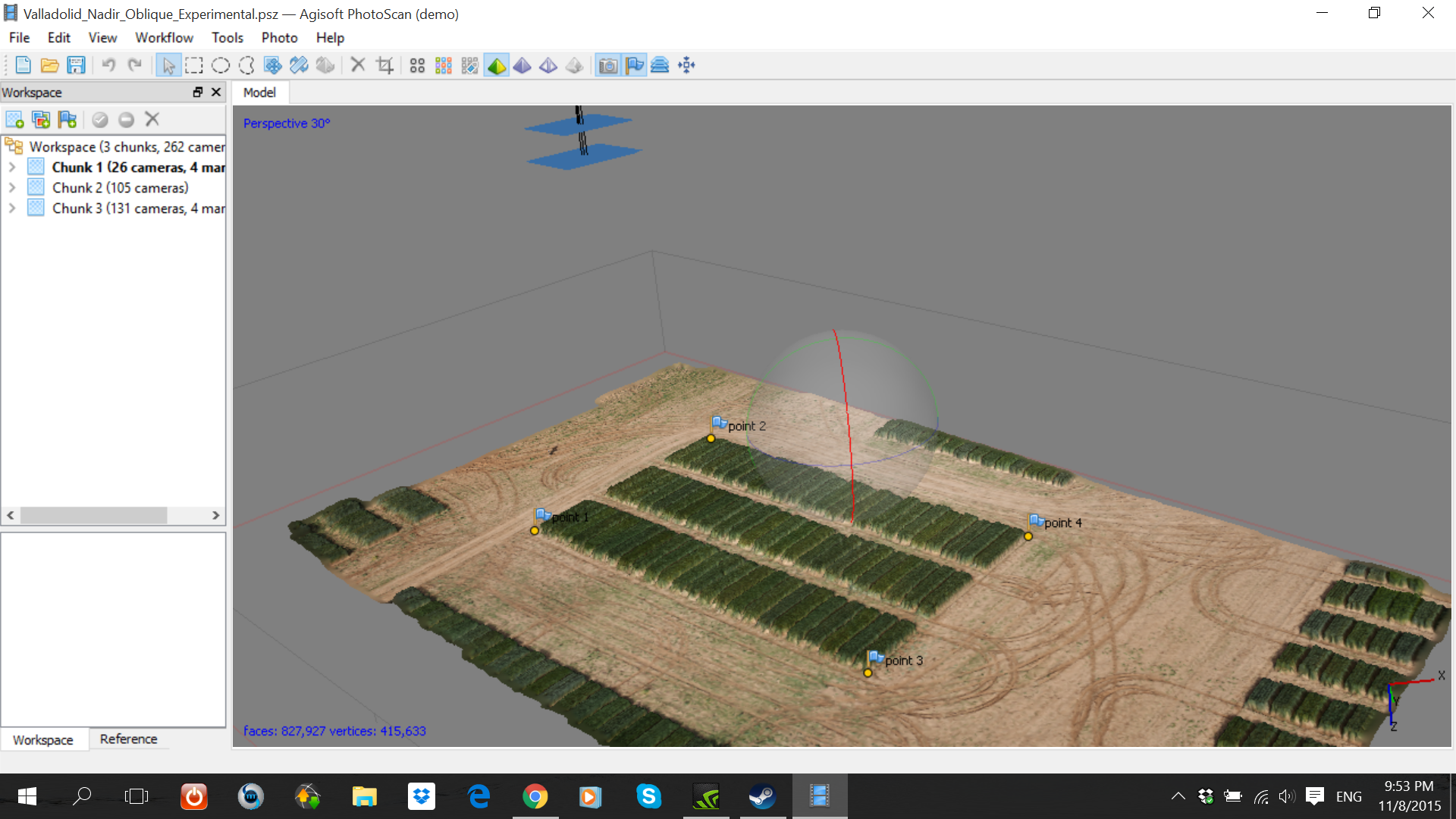Toggle Show Cameras button
1456x819 pixels.
(607, 65)
